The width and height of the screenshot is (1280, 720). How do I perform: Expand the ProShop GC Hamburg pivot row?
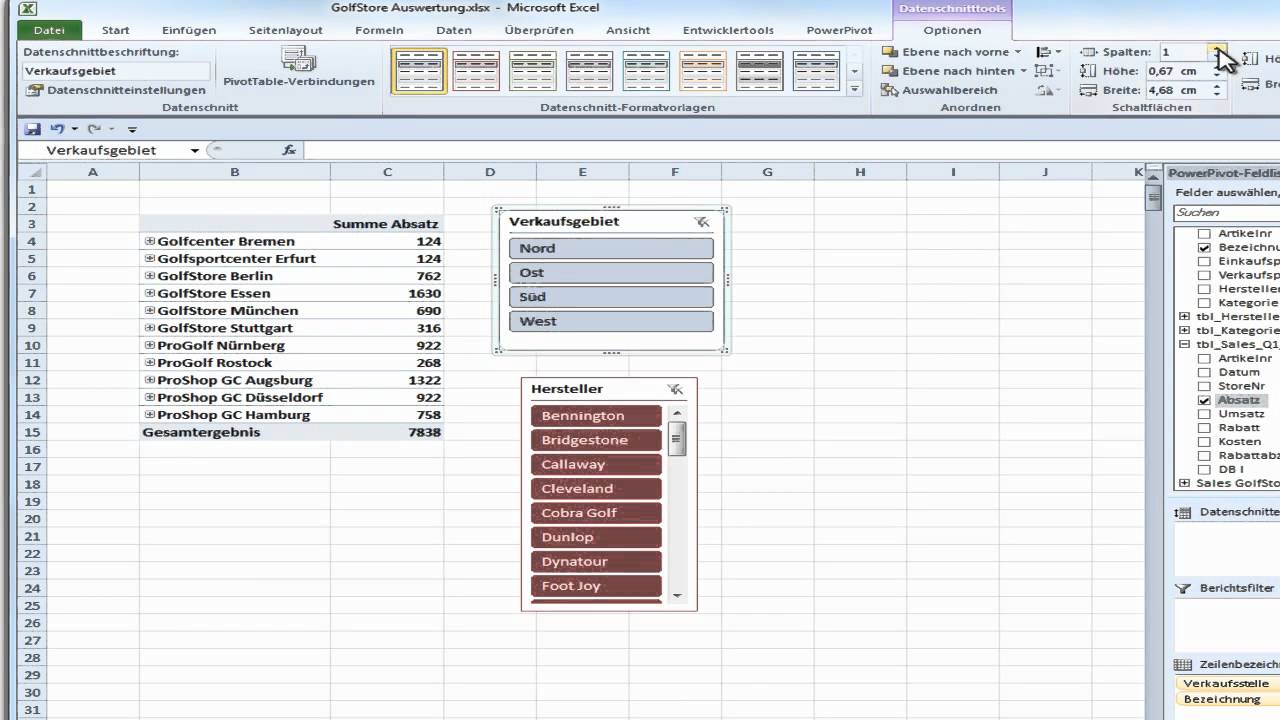pyautogui.click(x=150, y=415)
